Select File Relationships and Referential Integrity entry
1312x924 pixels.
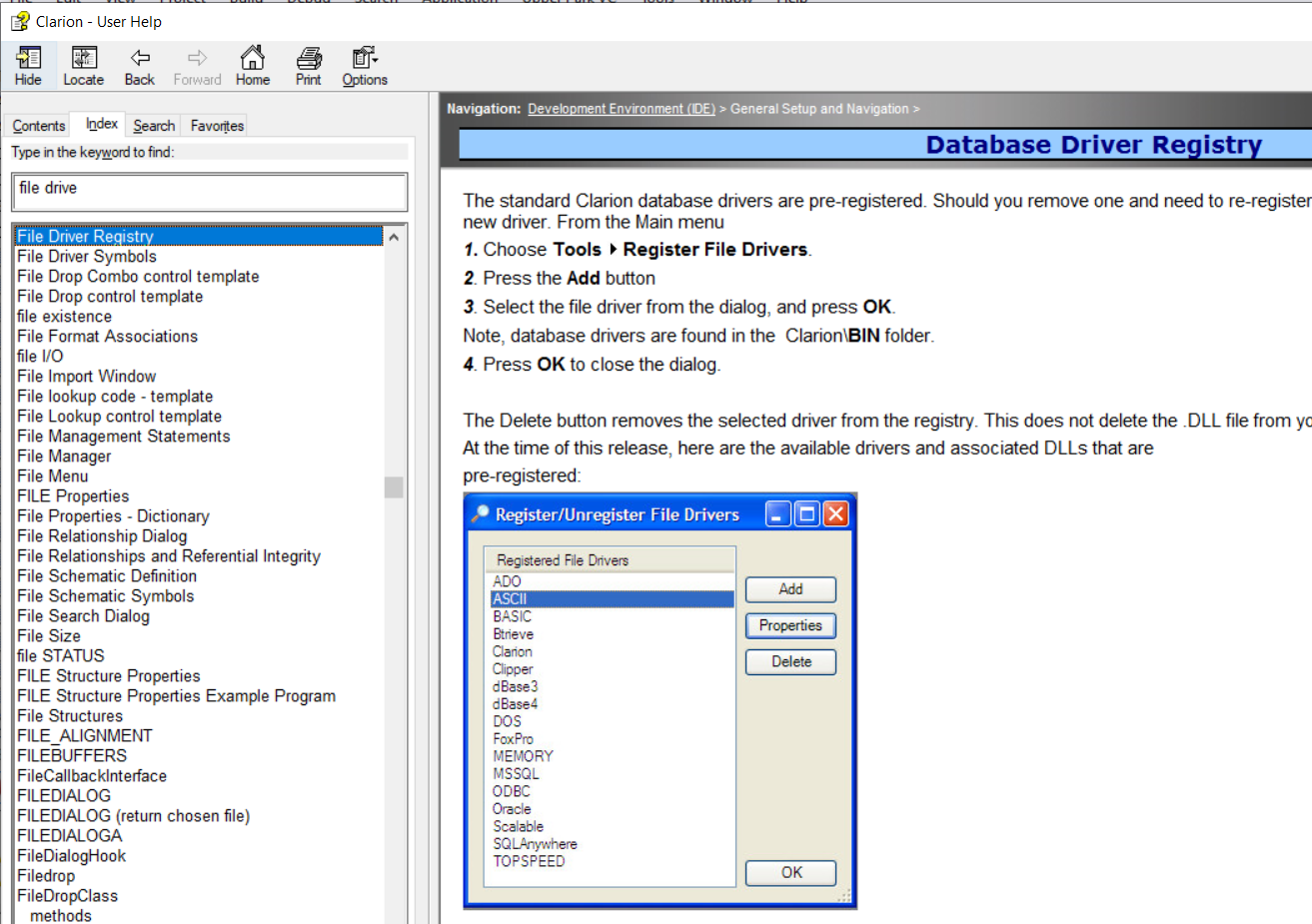pyautogui.click(x=169, y=556)
